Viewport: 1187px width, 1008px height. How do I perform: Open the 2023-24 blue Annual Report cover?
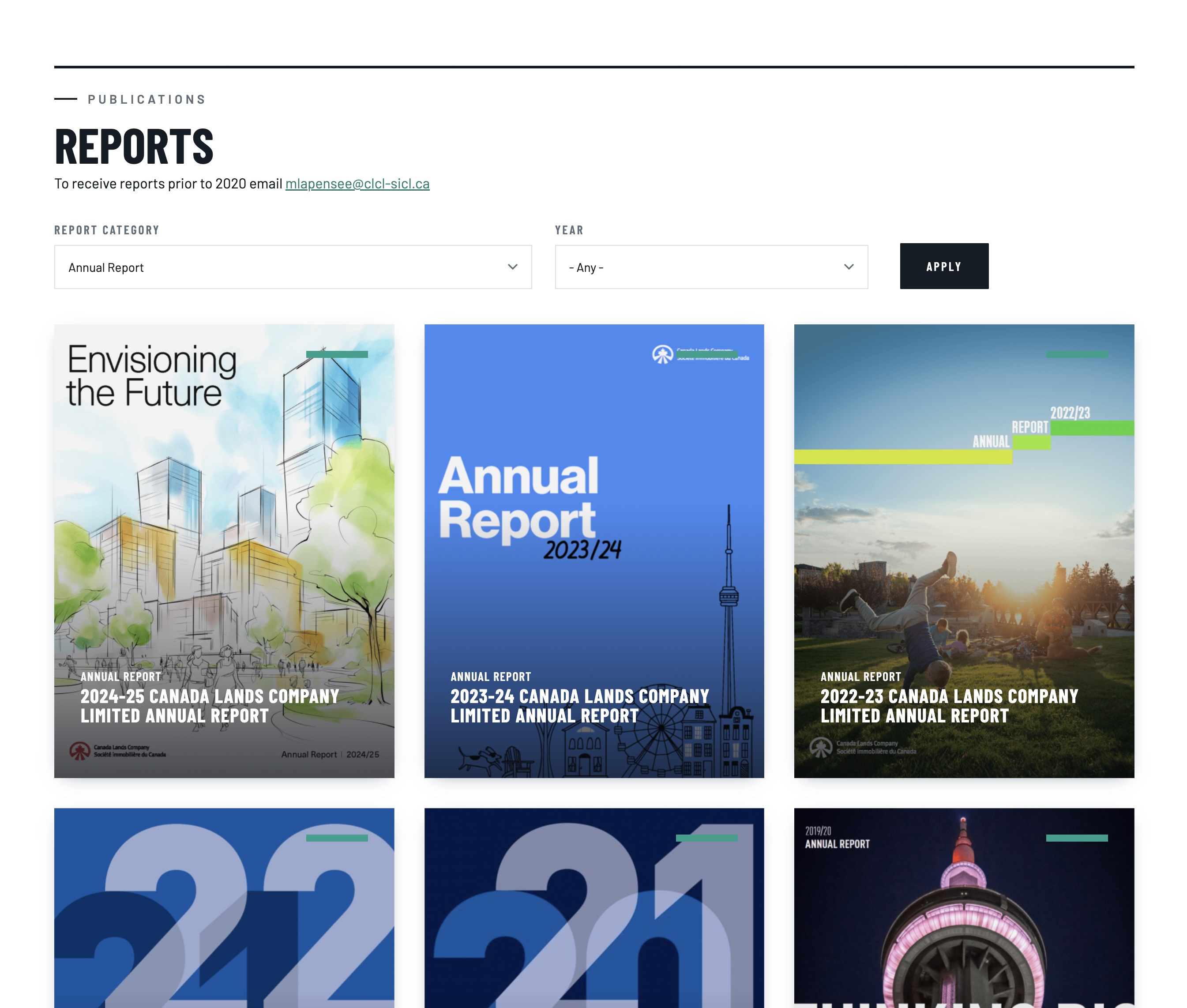594,551
